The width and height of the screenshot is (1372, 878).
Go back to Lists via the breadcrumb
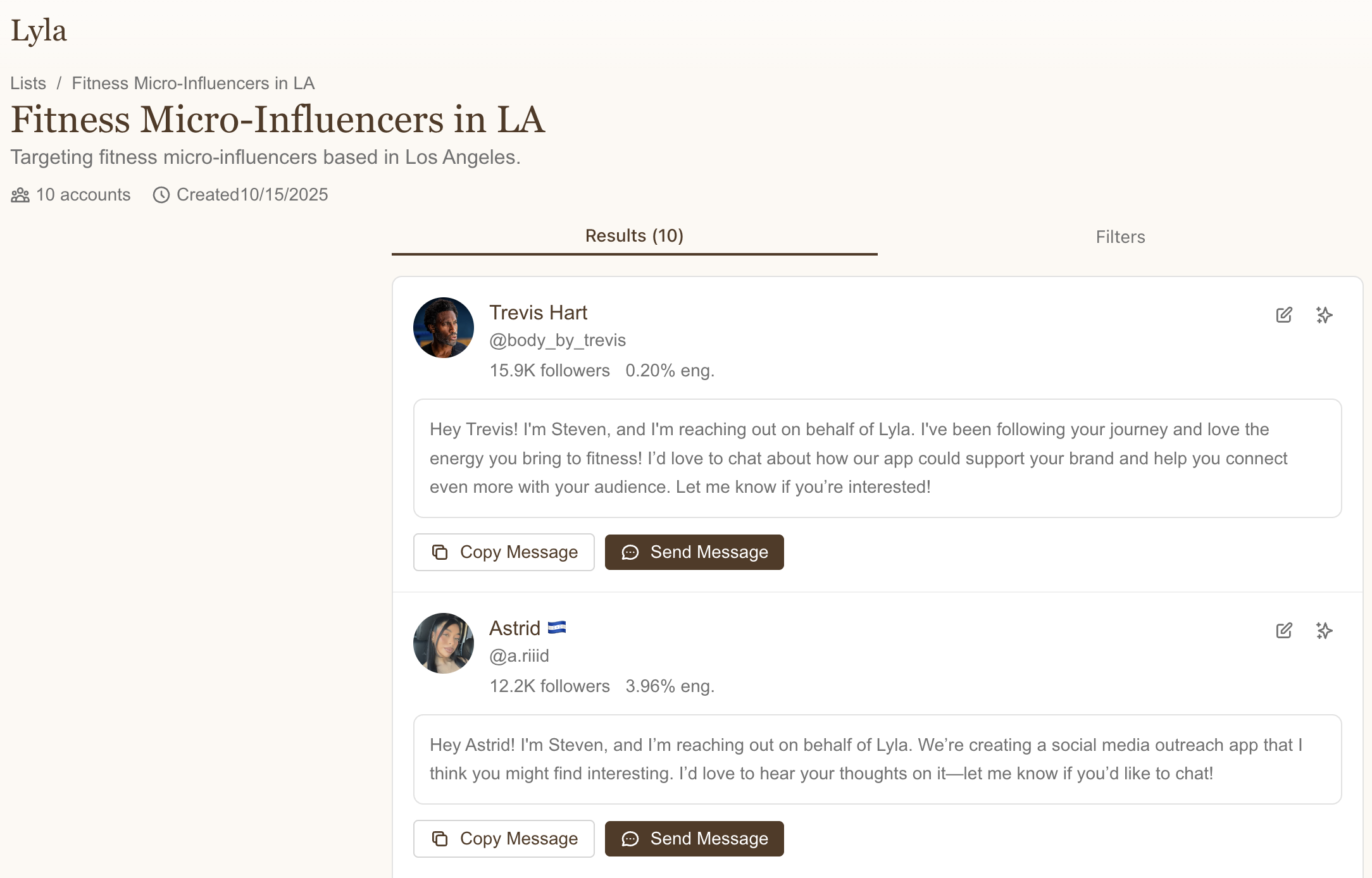tap(28, 83)
